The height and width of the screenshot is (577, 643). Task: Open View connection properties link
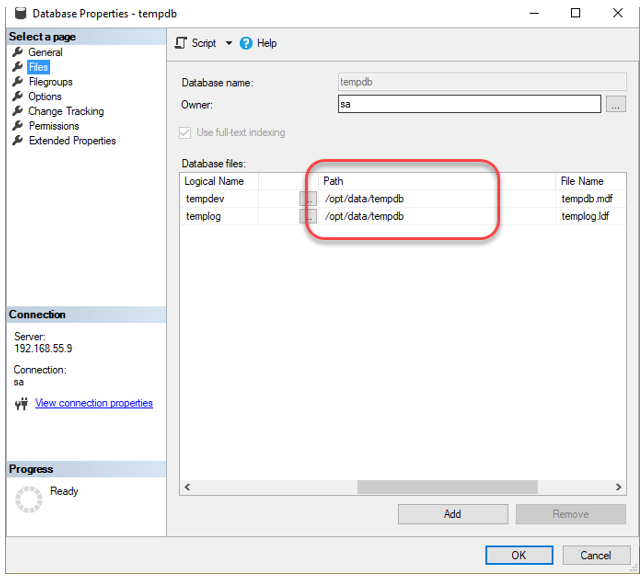click(x=94, y=403)
